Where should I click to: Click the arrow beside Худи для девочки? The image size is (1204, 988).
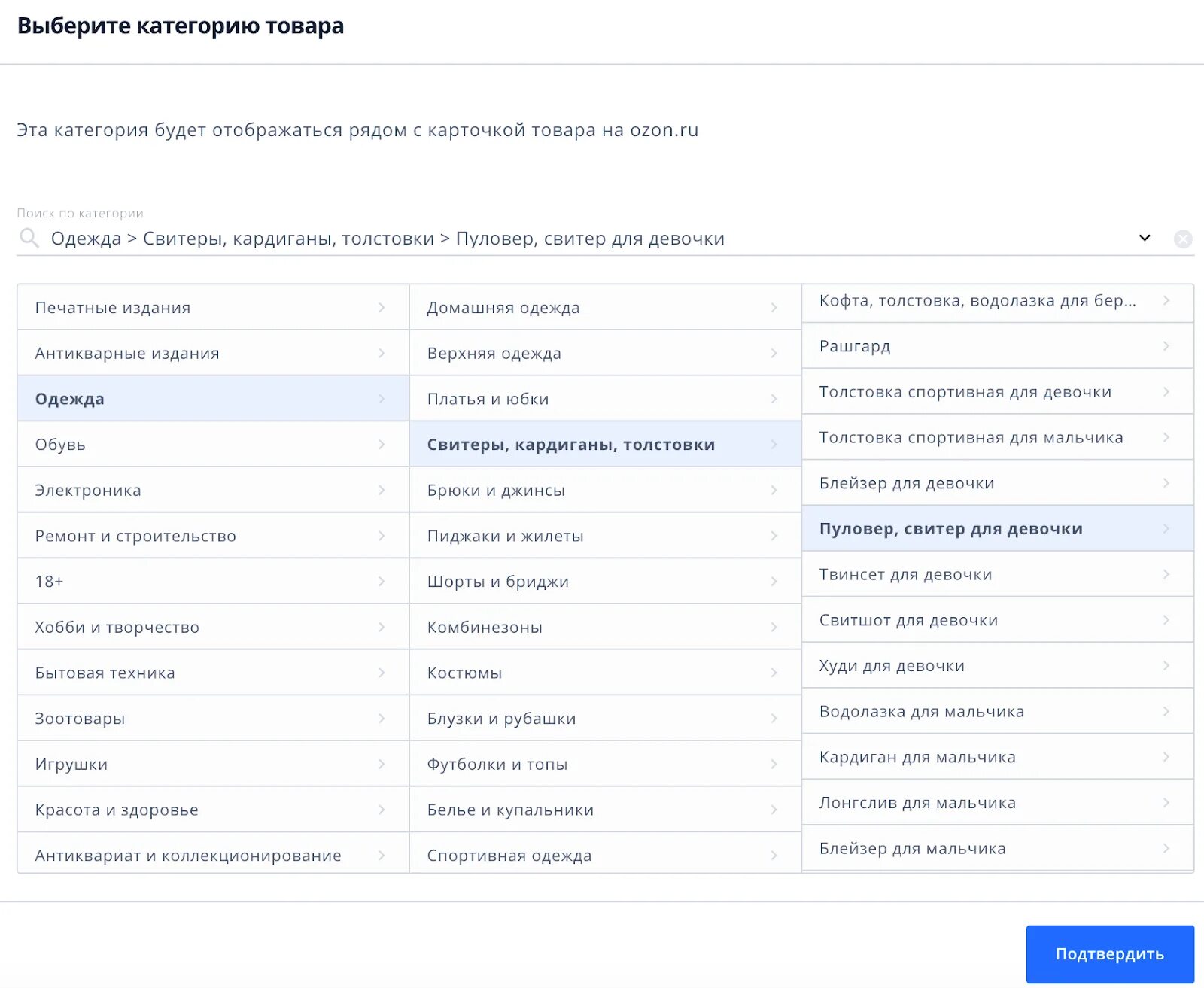(x=1166, y=665)
